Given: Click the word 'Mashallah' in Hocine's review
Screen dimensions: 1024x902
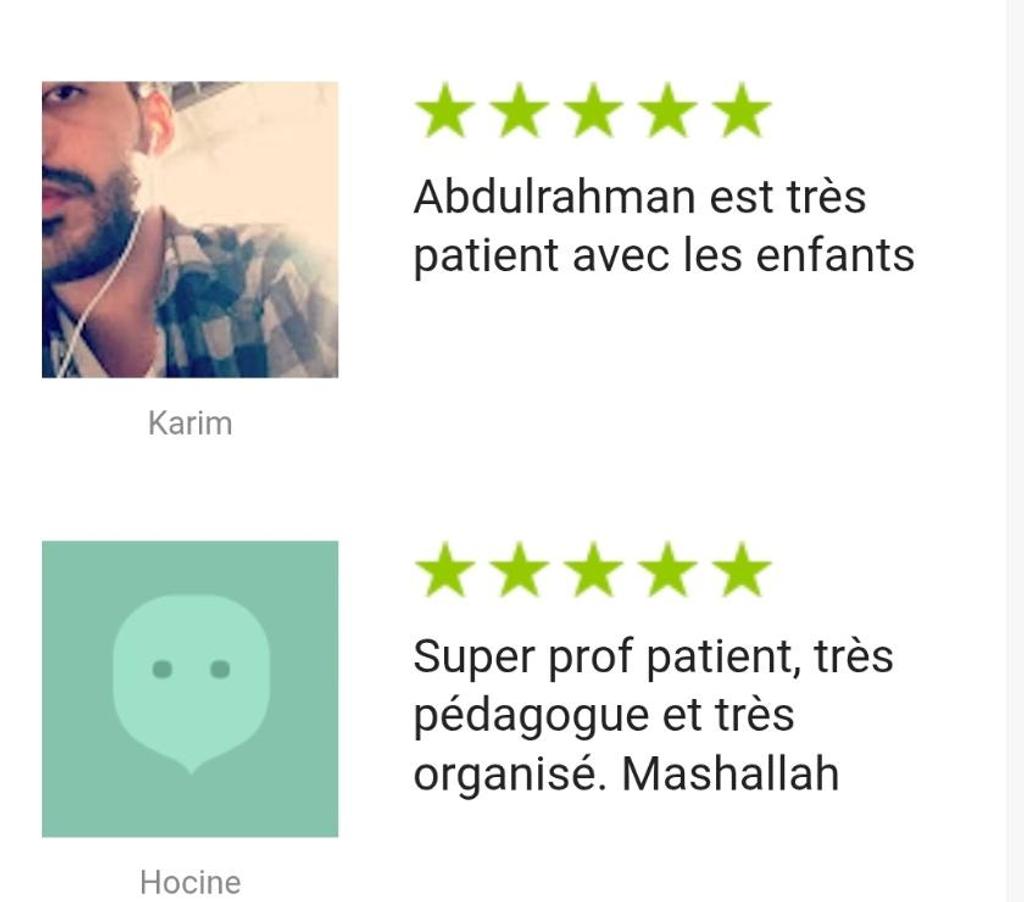Looking at the screenshot, I should pyautogui.click(x=730, y=774).
